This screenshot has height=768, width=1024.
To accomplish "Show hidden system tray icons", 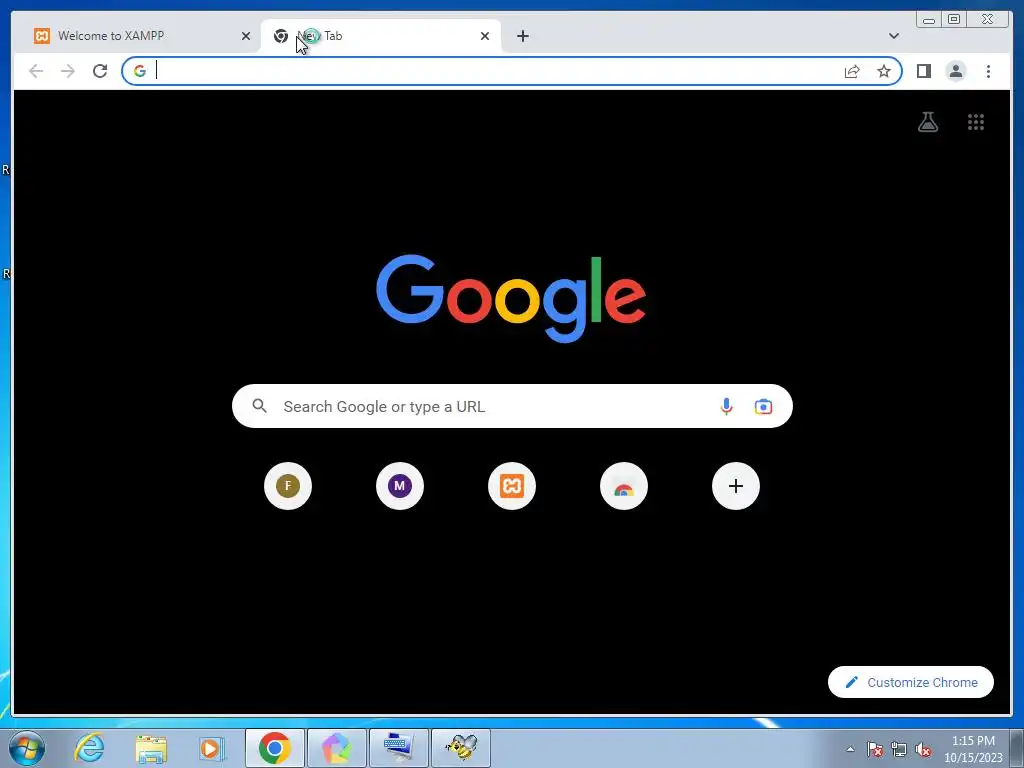I will click(x=850, y=749).
